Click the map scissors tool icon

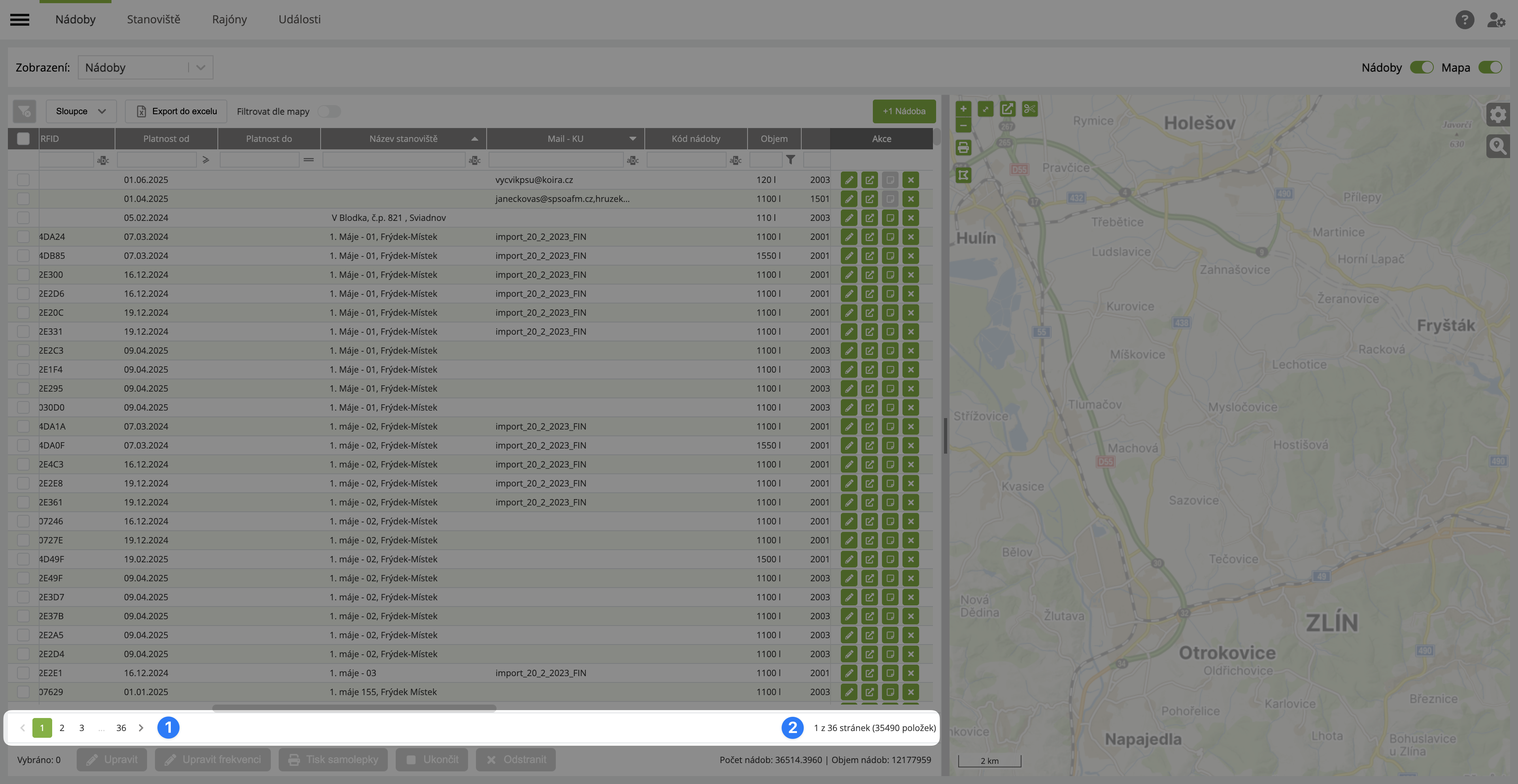pyautogui.click(x=1029, y=109)
